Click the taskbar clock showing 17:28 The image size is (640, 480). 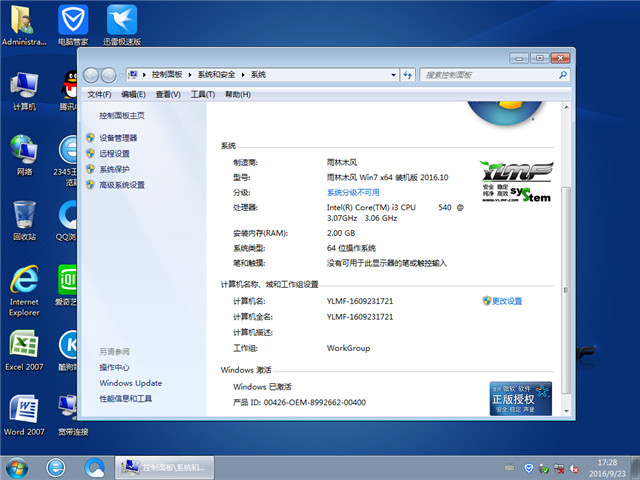[607, 468]
